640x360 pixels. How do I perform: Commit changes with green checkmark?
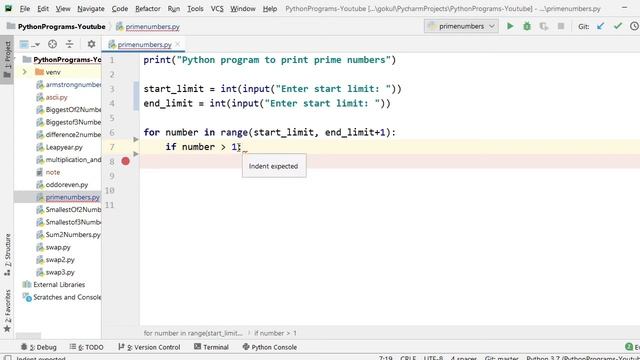618,26
